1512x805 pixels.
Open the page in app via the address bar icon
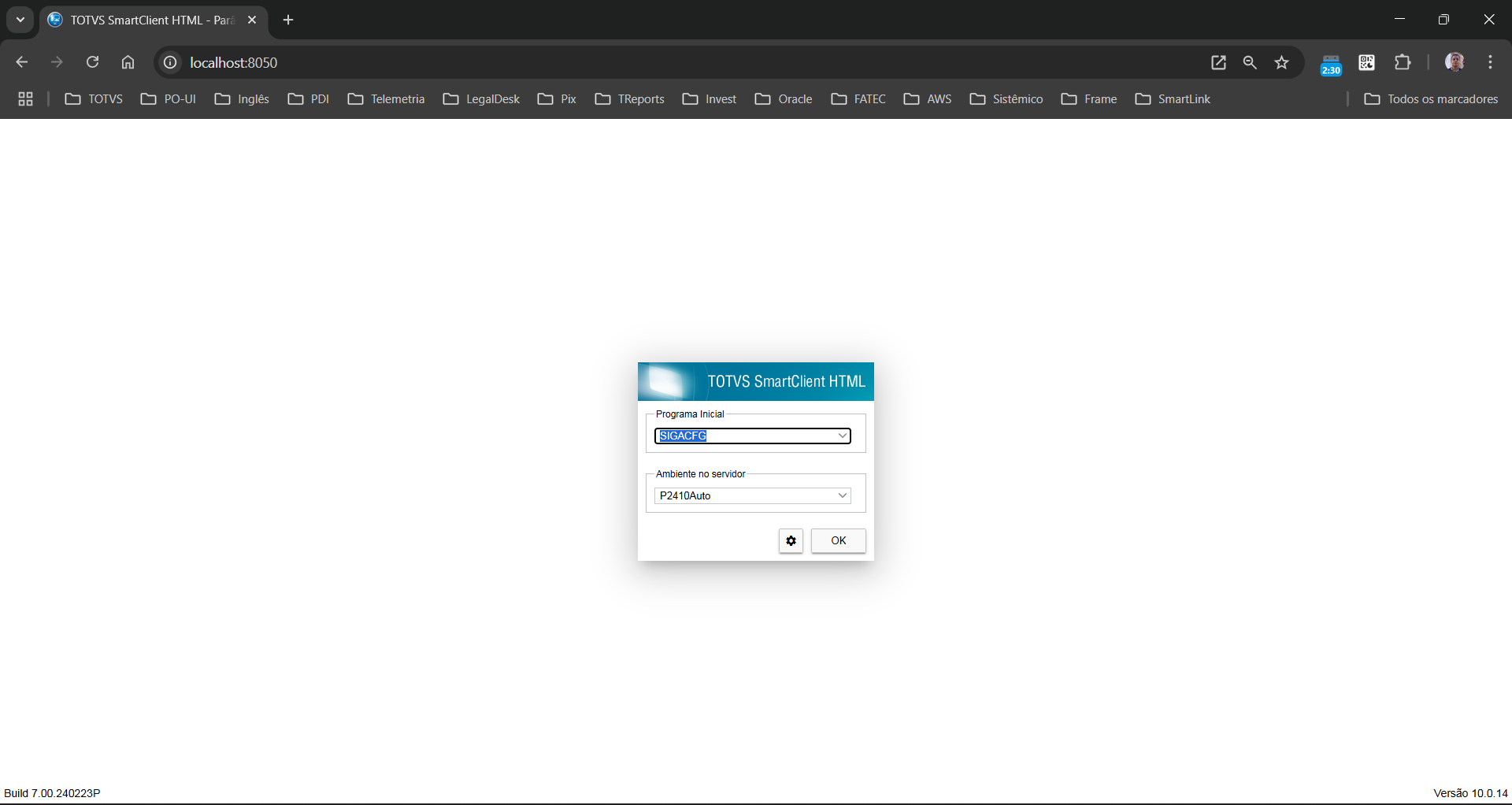1218,62
